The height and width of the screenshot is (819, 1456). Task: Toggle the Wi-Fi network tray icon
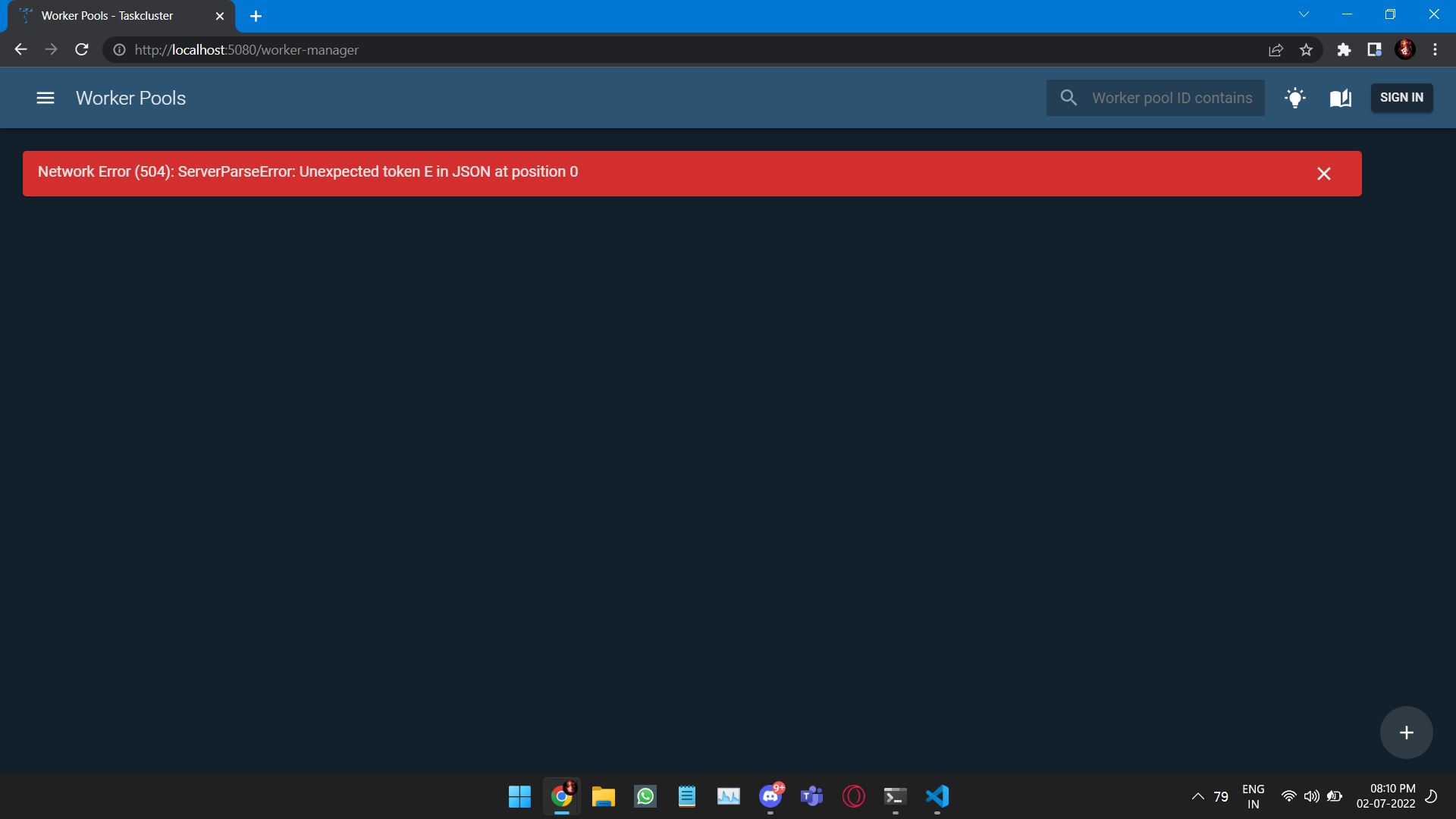click(1289, 796)
